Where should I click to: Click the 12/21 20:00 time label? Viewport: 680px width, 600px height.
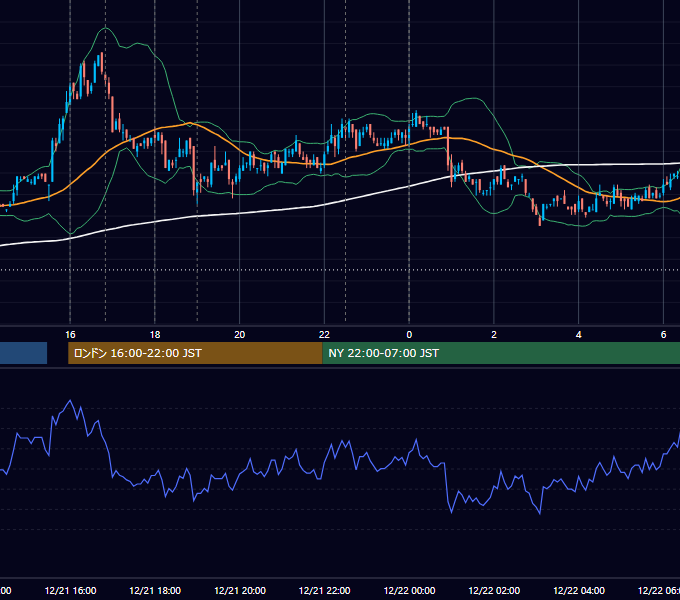tap(240, 590)
